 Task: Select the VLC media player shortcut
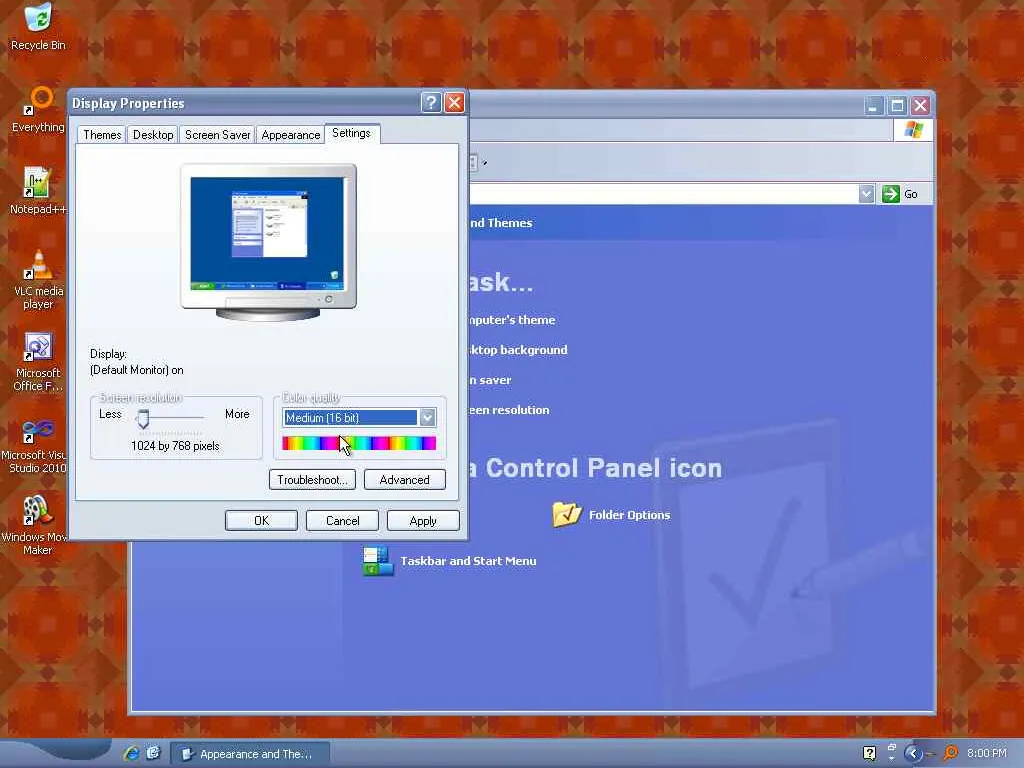tap(38, 280)
